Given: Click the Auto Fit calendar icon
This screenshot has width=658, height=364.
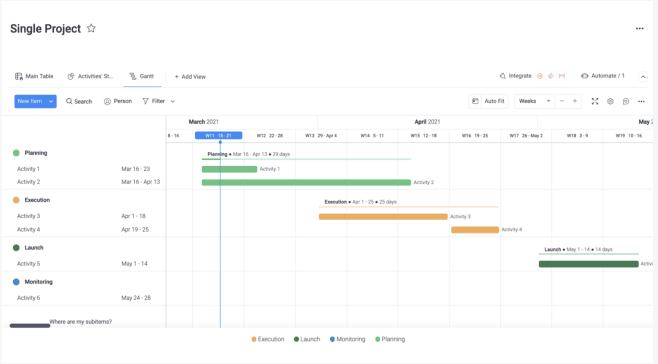Looking at the screenshot, I should [475, 101].
